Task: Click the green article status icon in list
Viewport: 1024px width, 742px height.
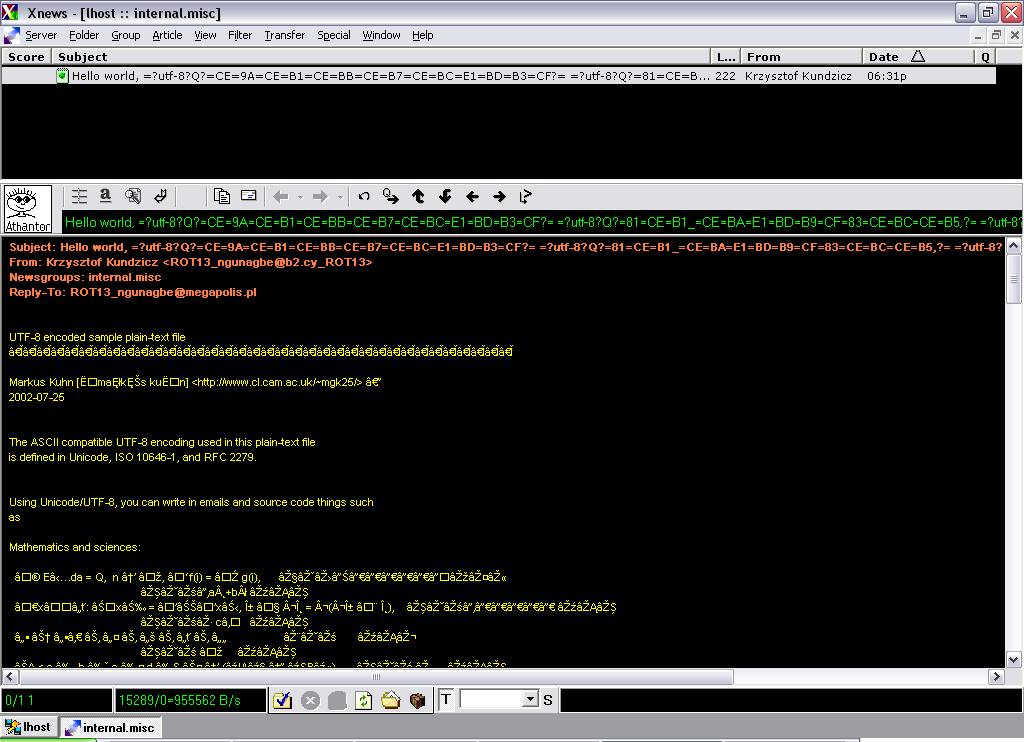Action: point(62,76)
